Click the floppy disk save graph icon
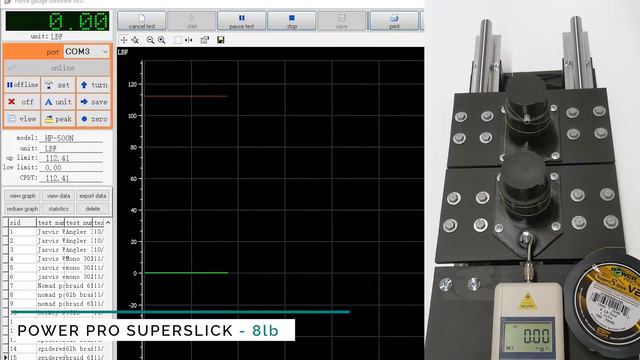The height and width of the screenshot is (360, 640). tap(221, 40)
